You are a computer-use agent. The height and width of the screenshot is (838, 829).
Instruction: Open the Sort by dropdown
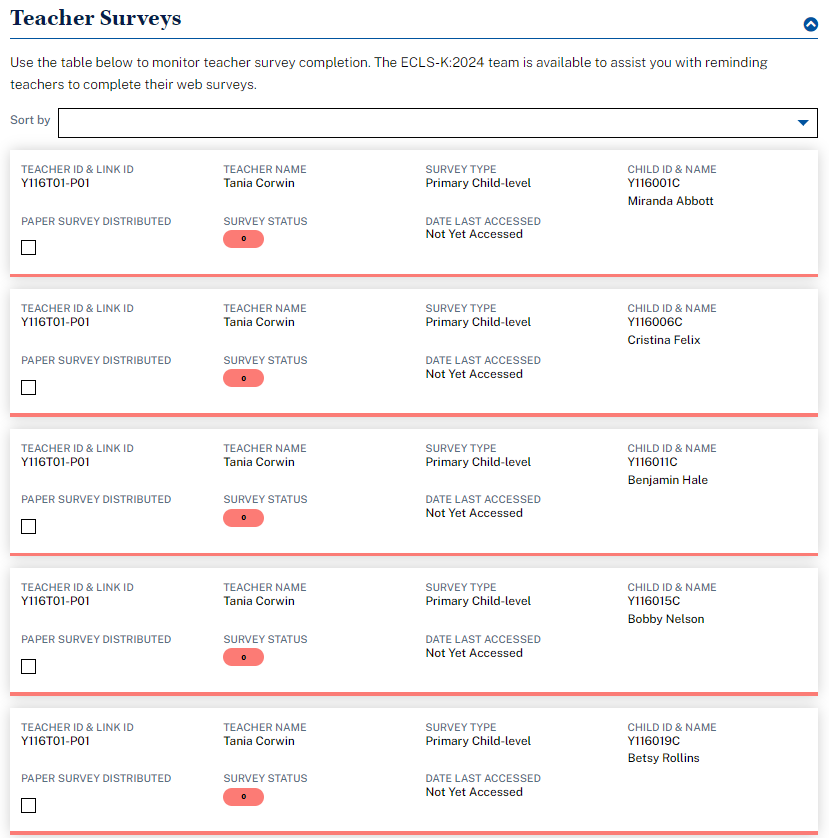coord(438,122)
